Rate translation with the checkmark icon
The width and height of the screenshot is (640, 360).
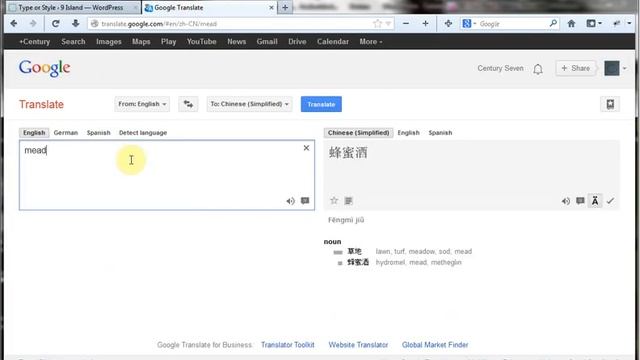[610, 201]
